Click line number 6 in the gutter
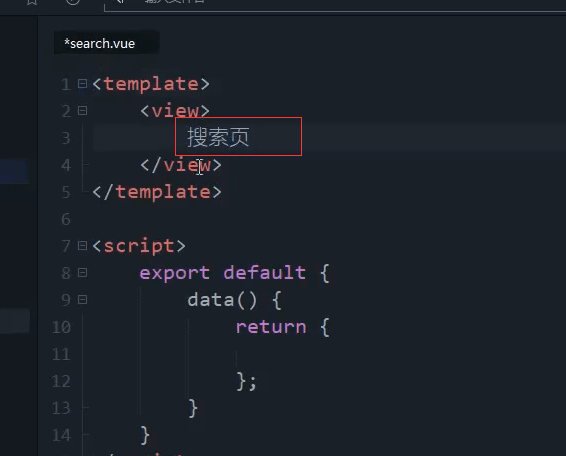This screenshot has width=566, height=456. click(66, 219)
